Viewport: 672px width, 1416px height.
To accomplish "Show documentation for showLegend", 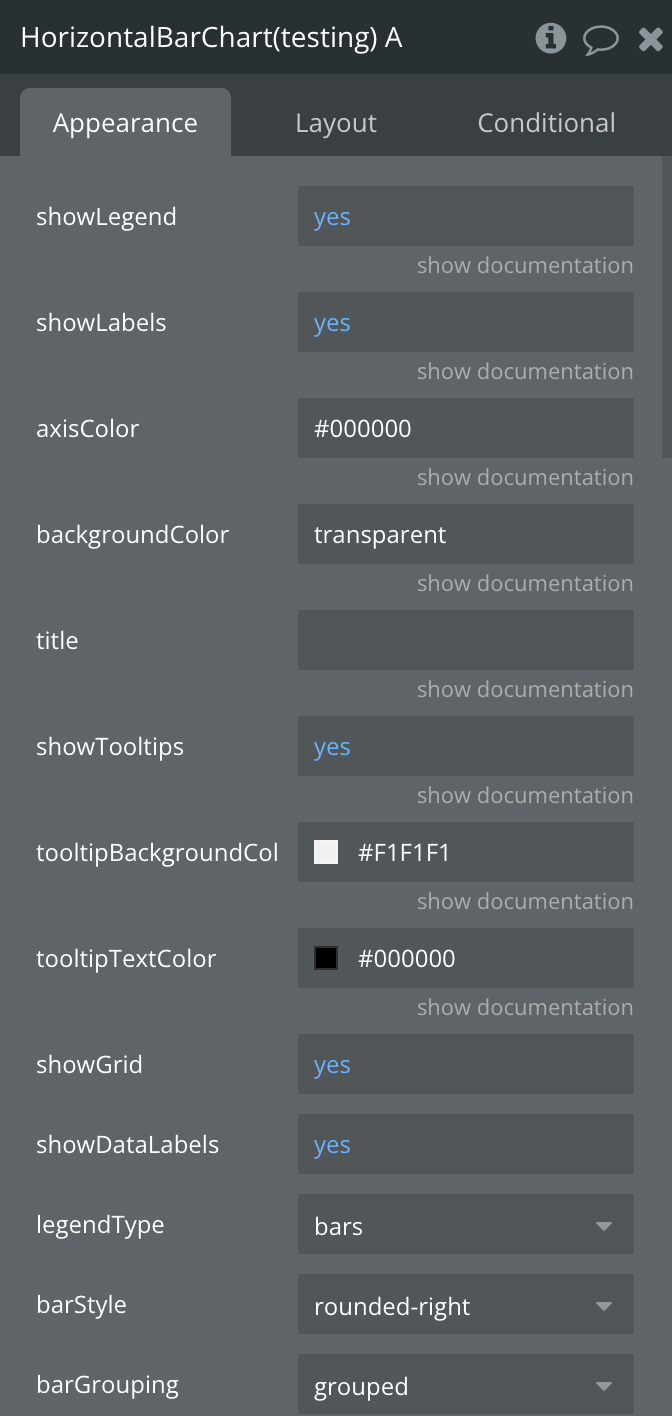I will pos(524,266).
